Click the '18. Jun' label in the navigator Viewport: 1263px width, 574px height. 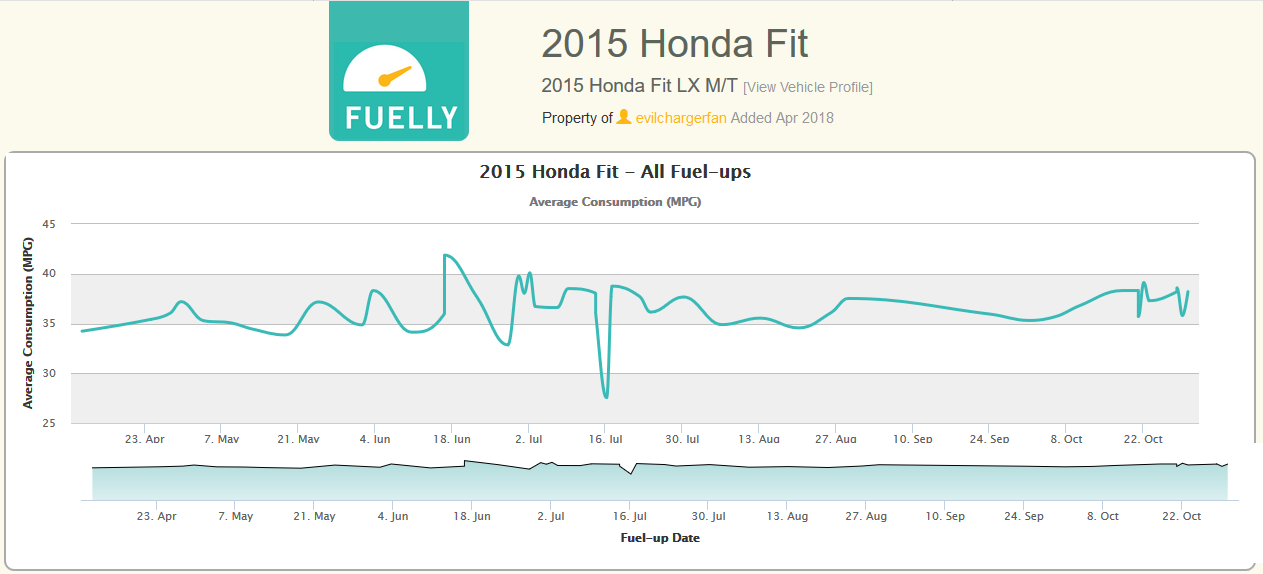[471, 516]
